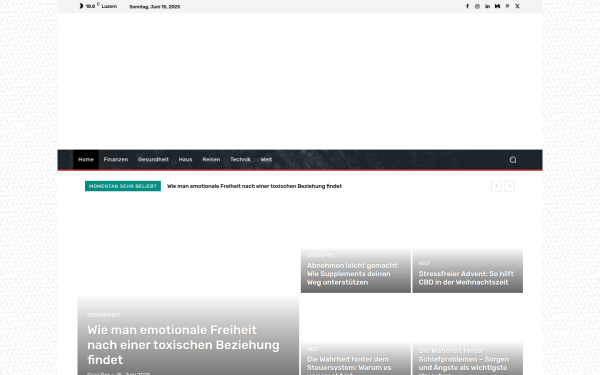
Task: Click Gesundheit category tag above Abnehmen article
Action: click(x=321, y=255)
